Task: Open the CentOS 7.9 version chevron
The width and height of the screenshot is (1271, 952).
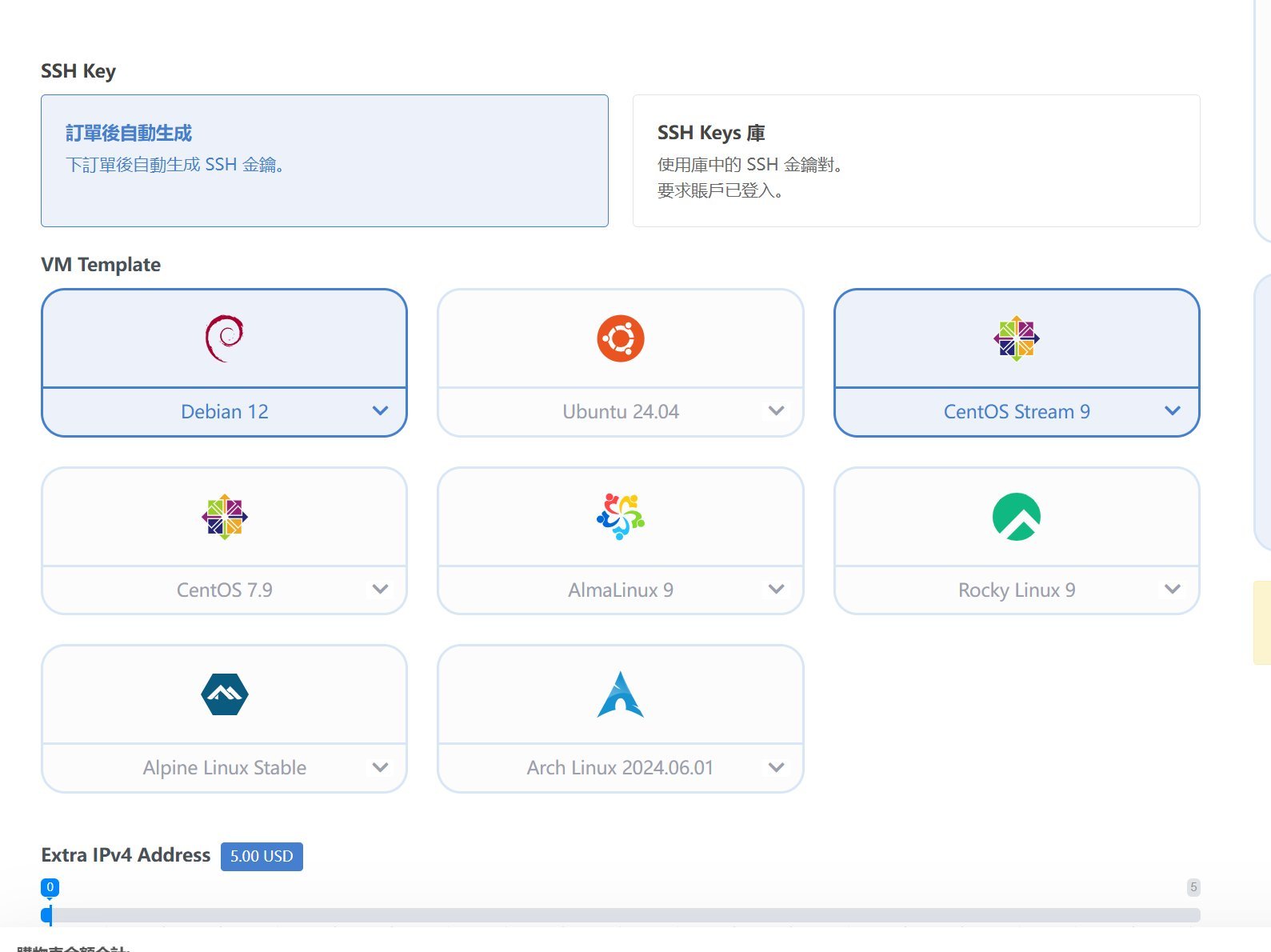Action: 380,590
